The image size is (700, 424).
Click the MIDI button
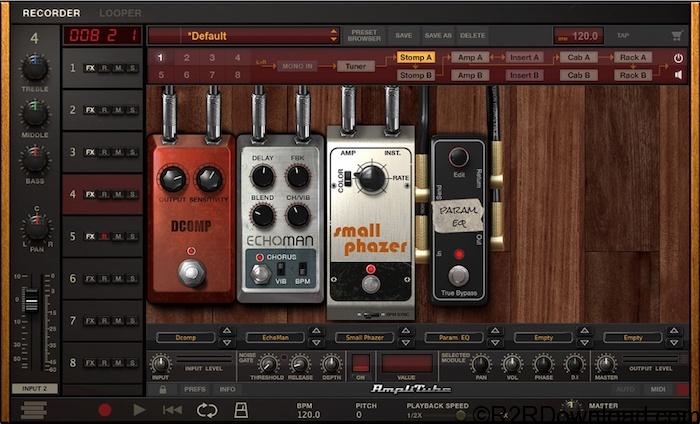pyautogui.click(x=658, y=389)
